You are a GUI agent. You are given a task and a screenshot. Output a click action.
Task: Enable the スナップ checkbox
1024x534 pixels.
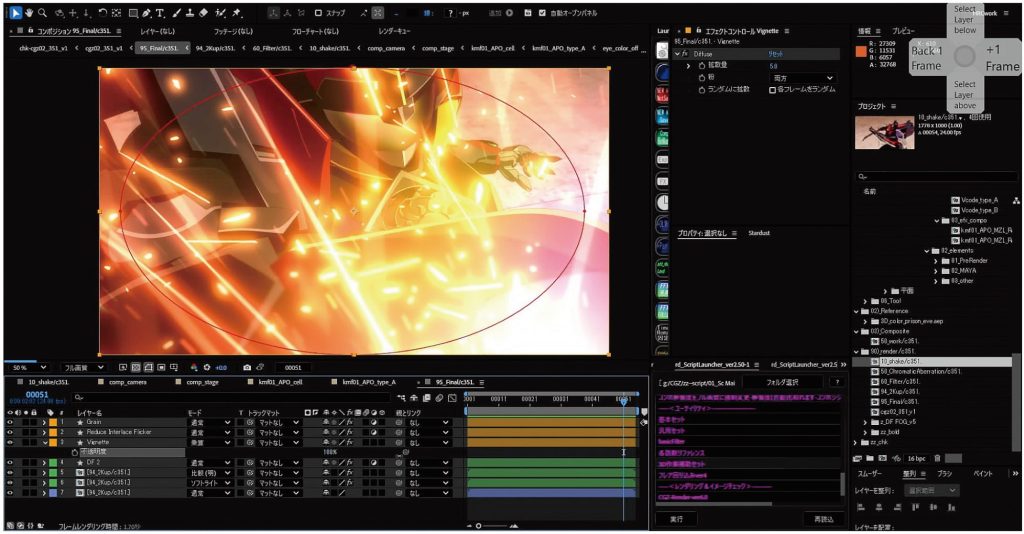tap(318, 12)
